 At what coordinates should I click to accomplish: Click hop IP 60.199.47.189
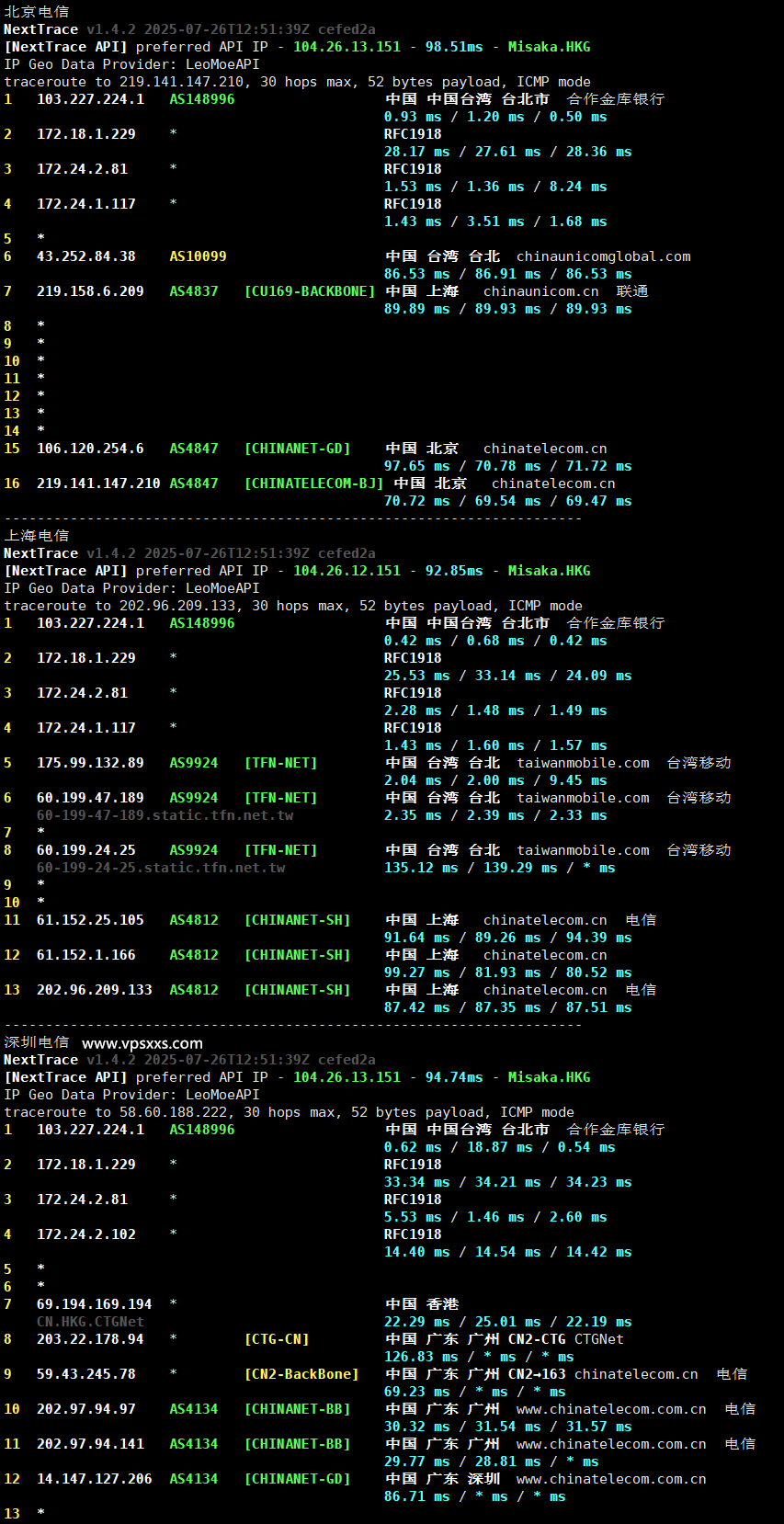pyautogui.click(x=90, y=798)
